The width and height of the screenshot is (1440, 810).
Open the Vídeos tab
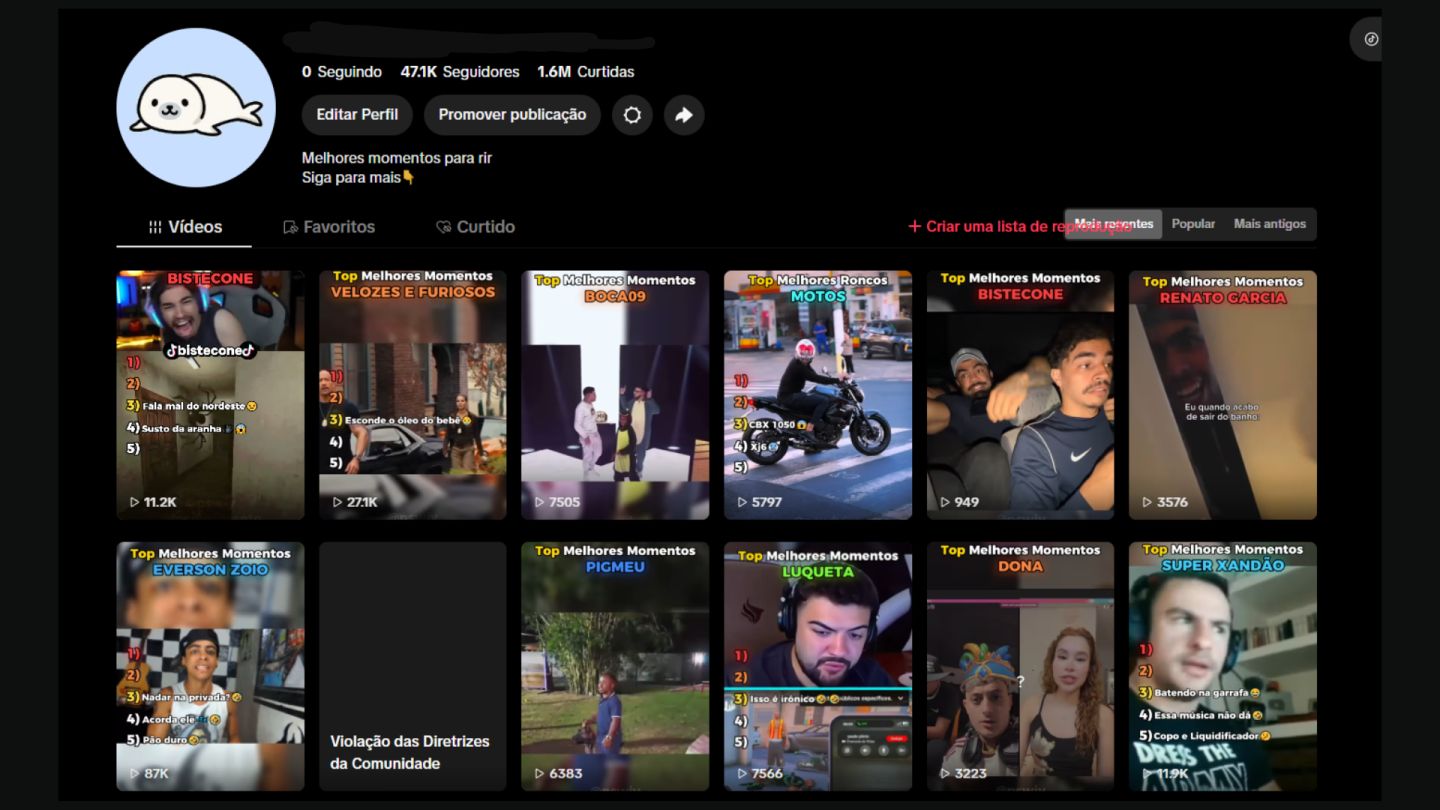point(184,227)
